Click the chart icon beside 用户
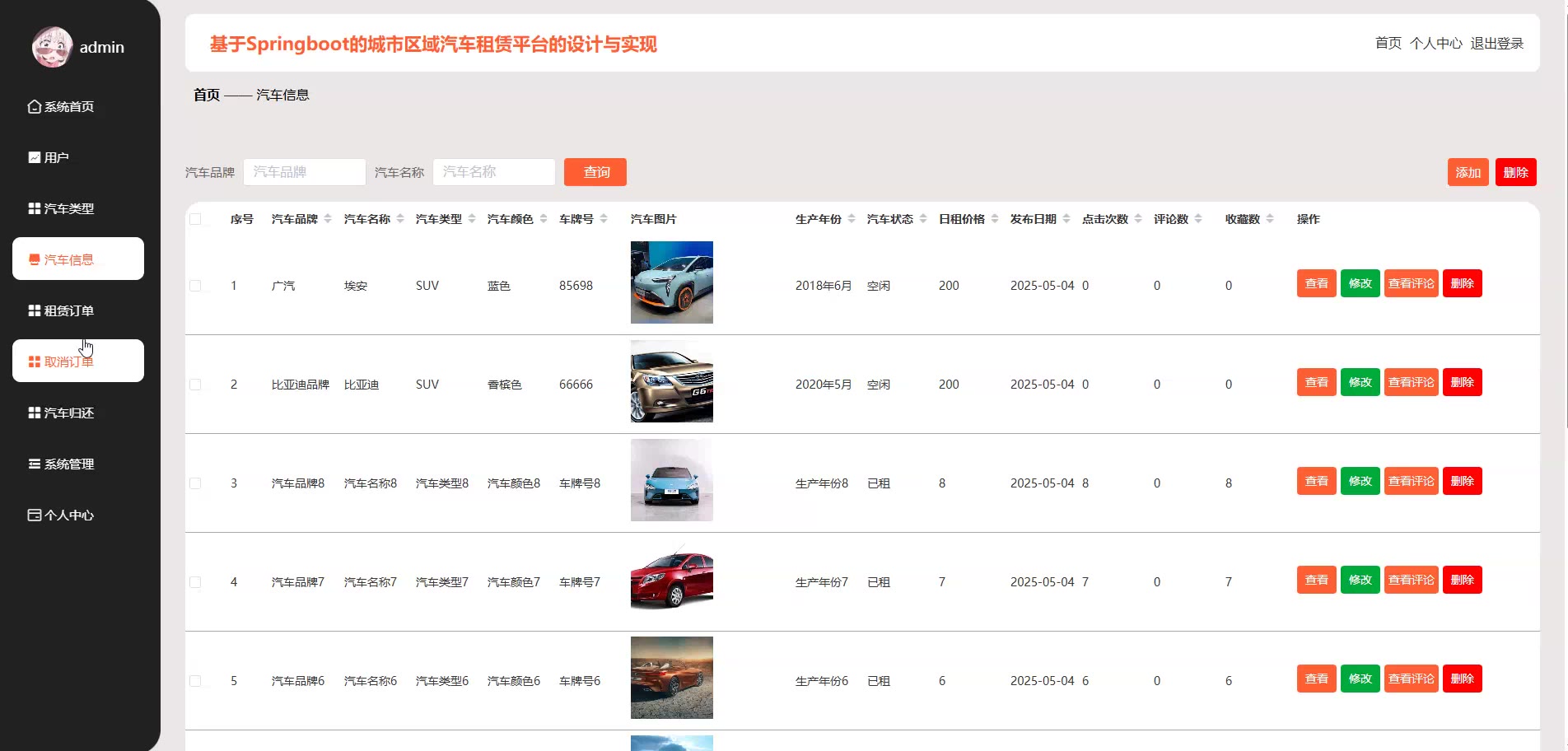Viewport: 1568px width, 751px height. tap(34, 157)
